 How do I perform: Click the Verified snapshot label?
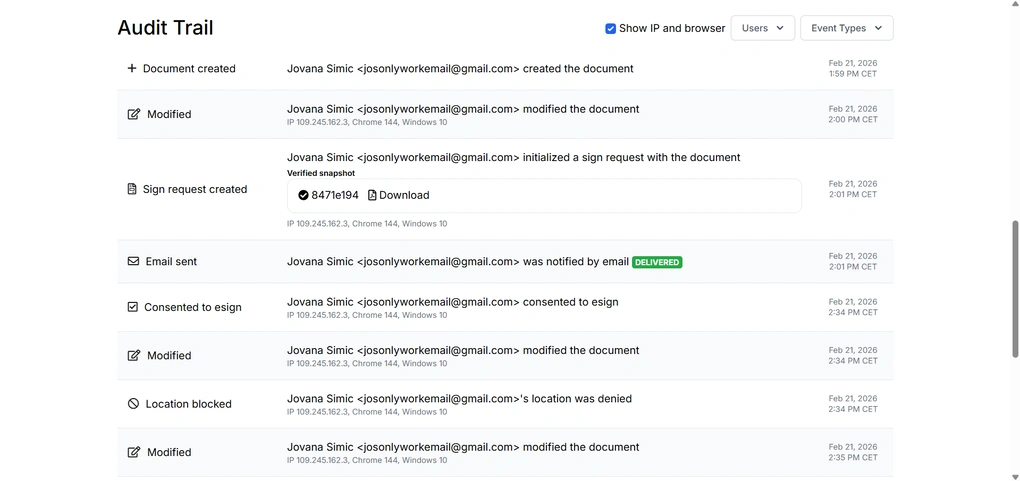[321, 173]
